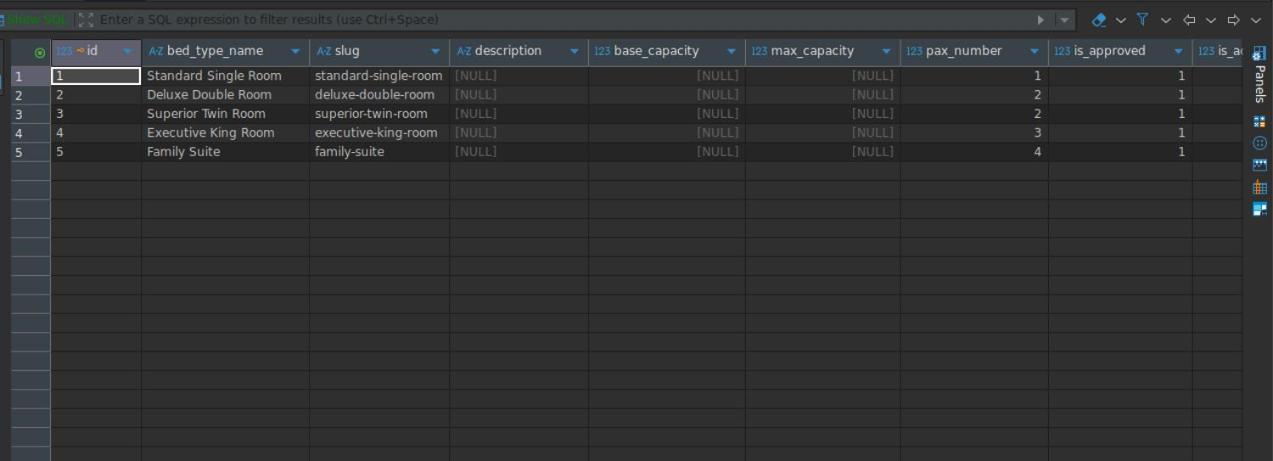Expand dropdown arrow next to the funnel icon
Image resolution: width=1273 pixels, height=461 pixels.
tap(1165, 20)
